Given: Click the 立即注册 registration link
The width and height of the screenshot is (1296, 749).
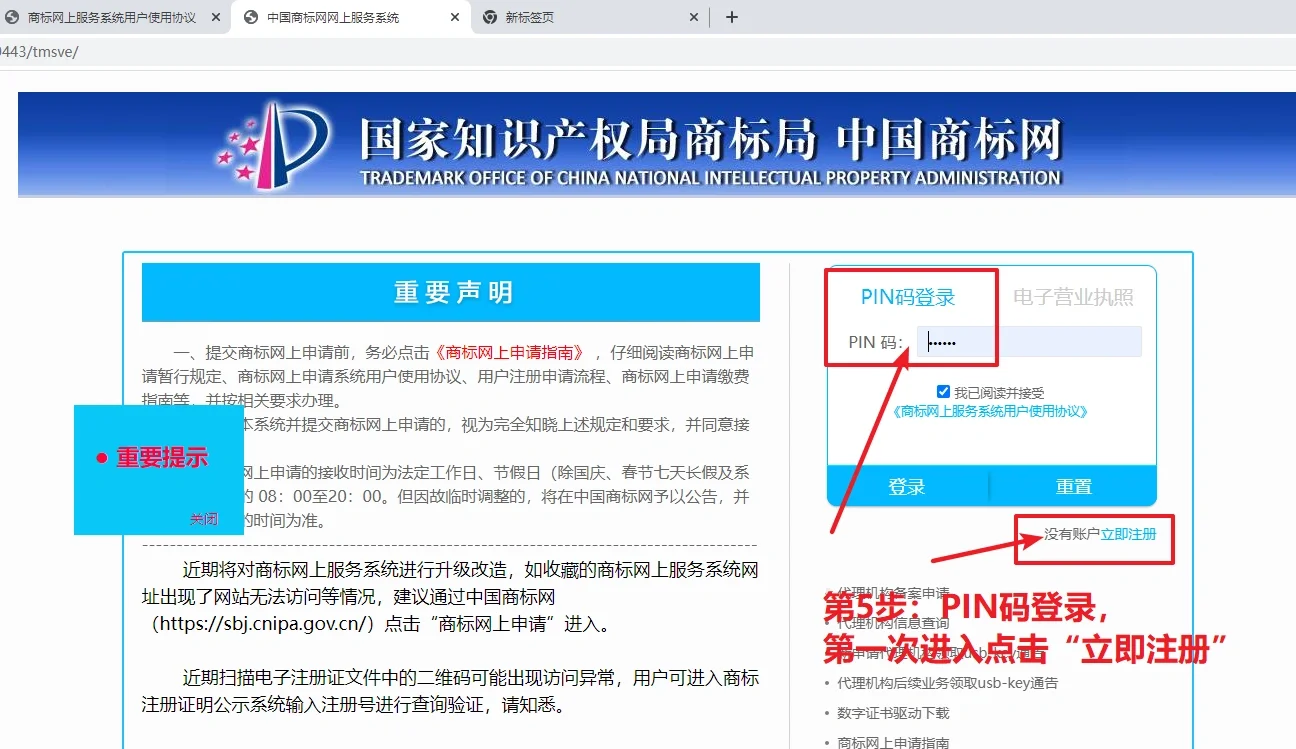Looking at the screenshot, I should click(1128, 534).
